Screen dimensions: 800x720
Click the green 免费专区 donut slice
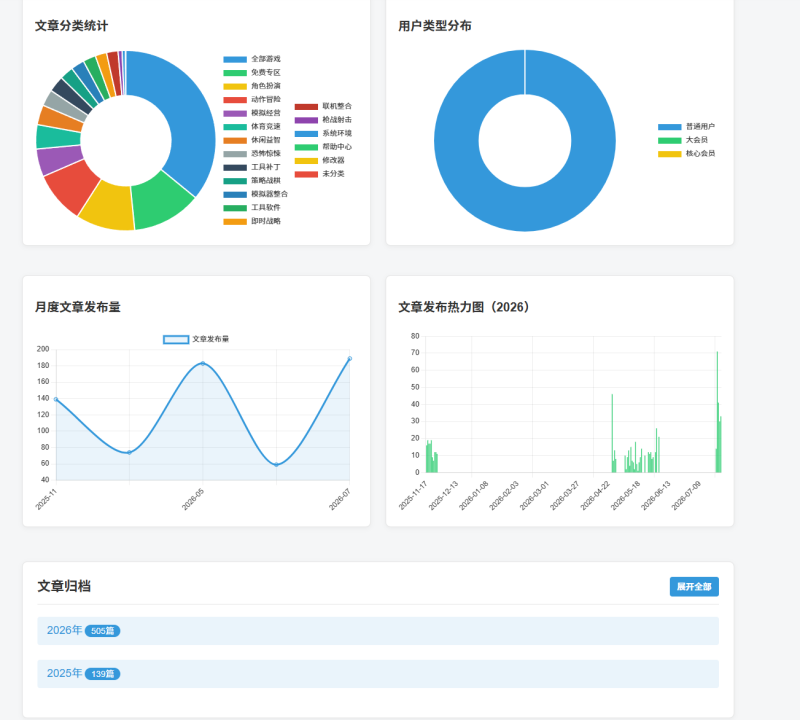click(162, 202)
